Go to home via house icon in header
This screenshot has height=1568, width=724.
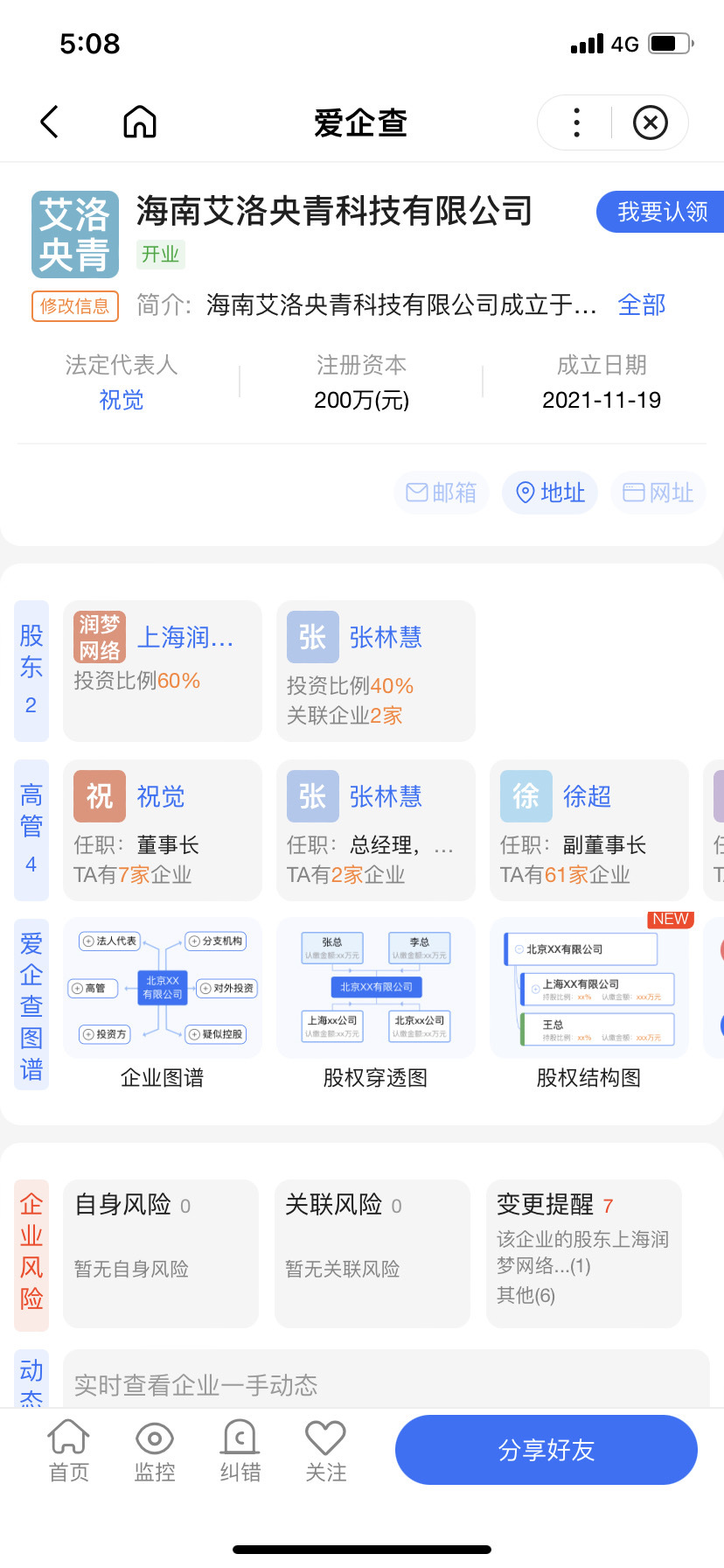tap(140, 122)
